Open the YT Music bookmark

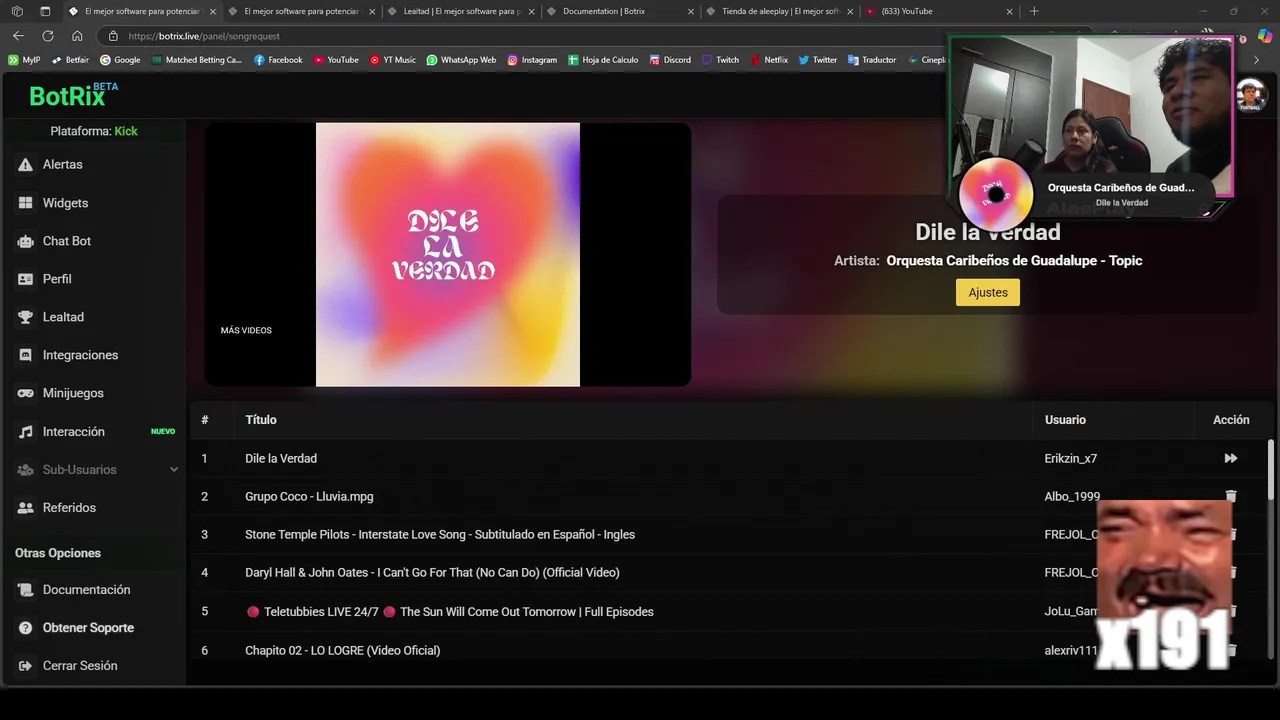click(x=392, y=60)
